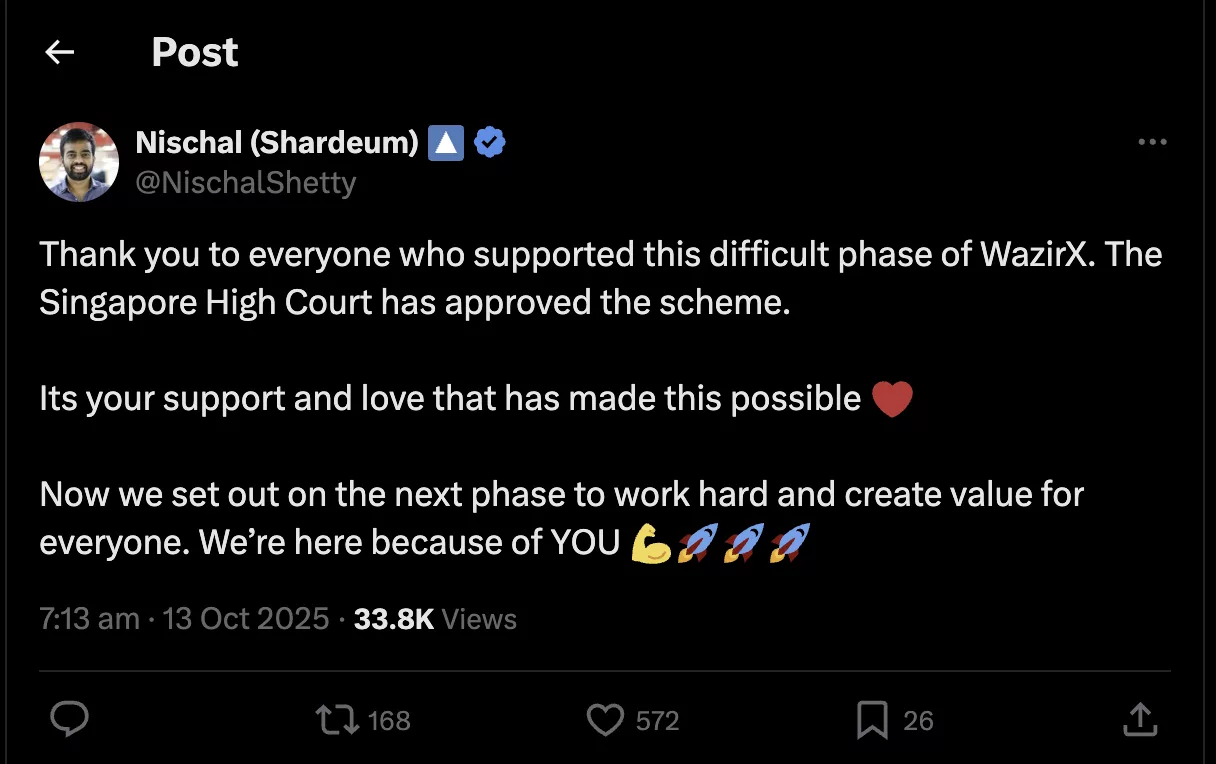
Task: Select the Post header tab
Action: [x=194, y=52]
